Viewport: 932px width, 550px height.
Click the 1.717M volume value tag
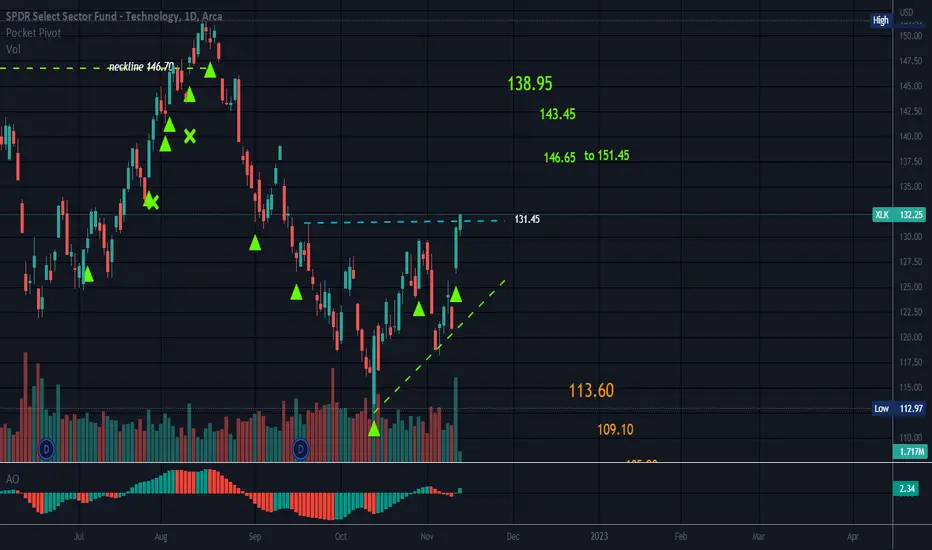pos(909,452)
